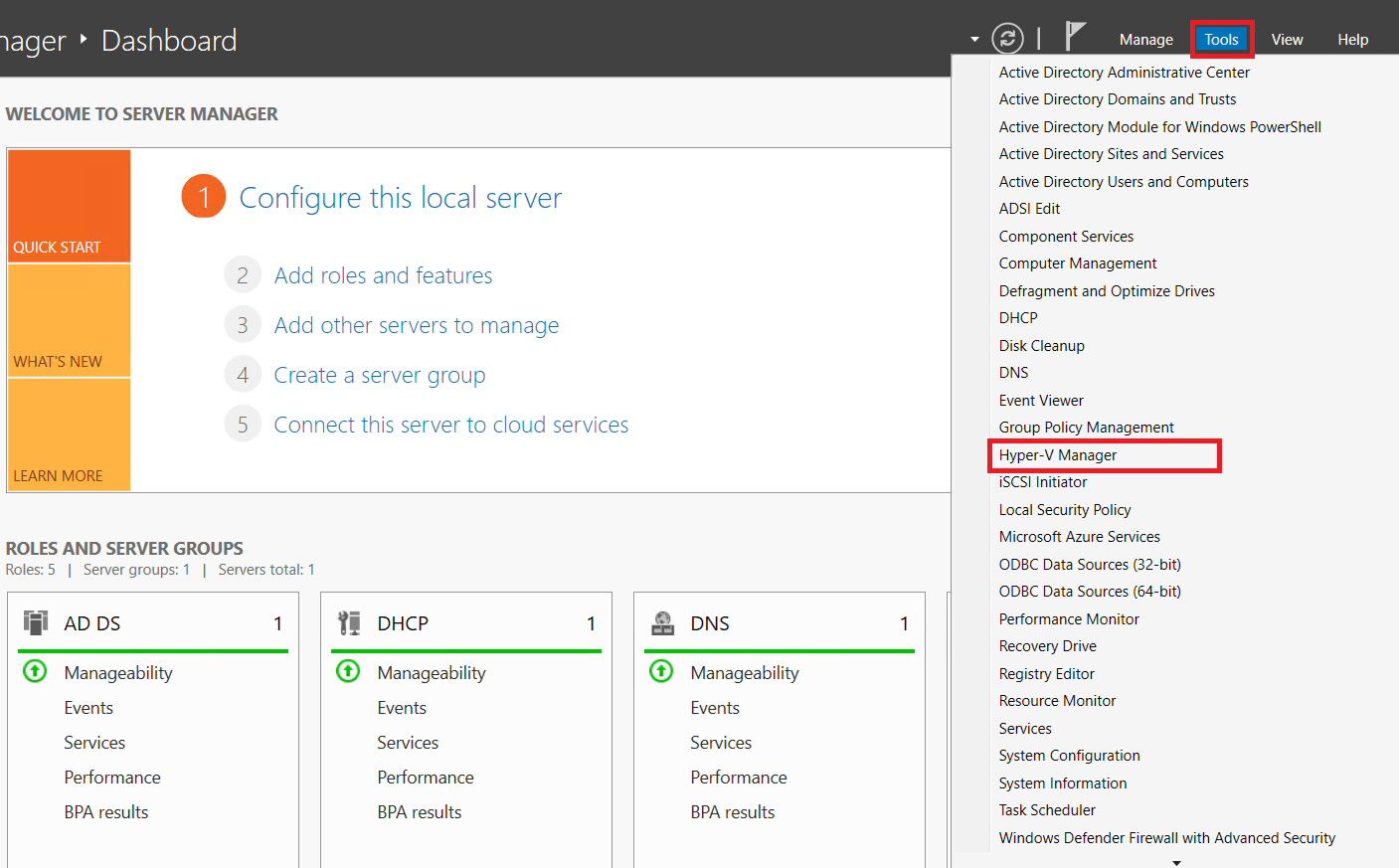Click the DNS green manageability status icon
This screenshot has height=868, width=1399.
point(661,672)
